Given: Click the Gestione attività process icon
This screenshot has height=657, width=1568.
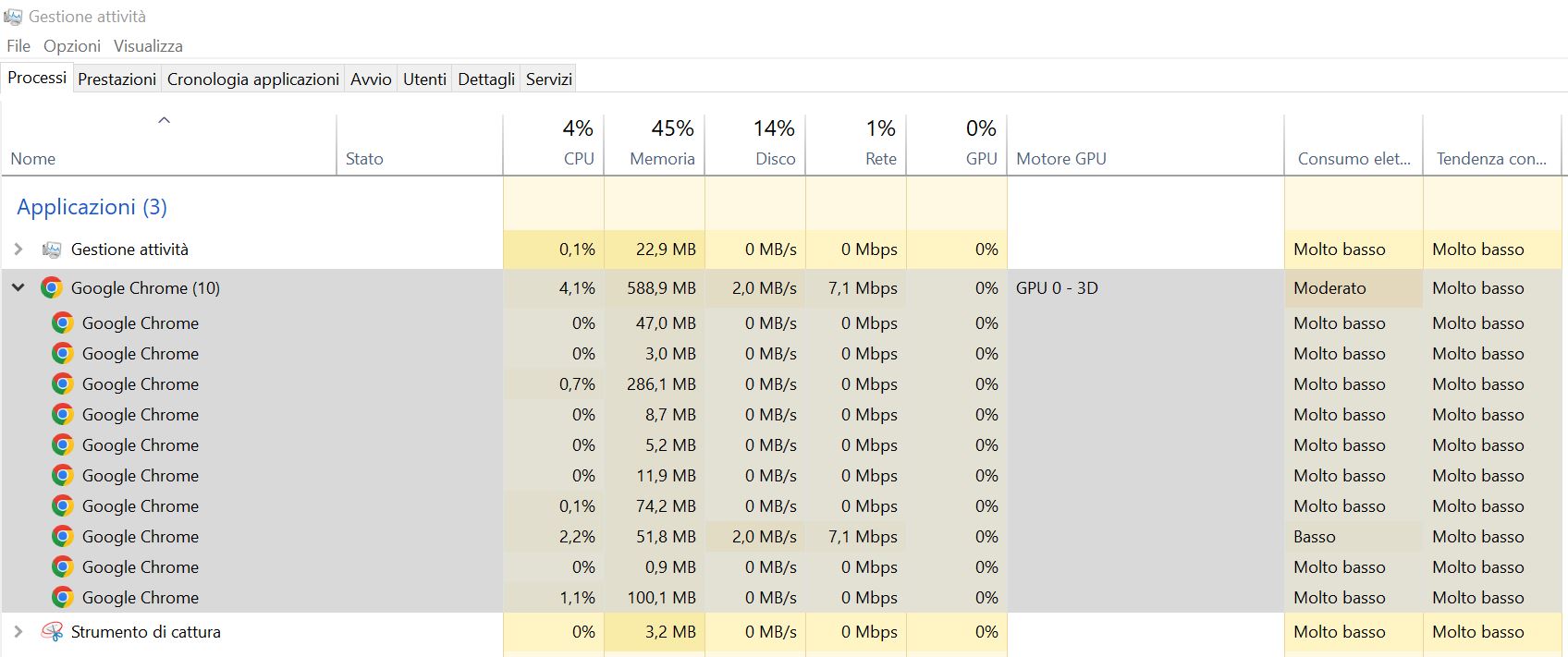Looking at the screenshot, I should click(52, 249).
